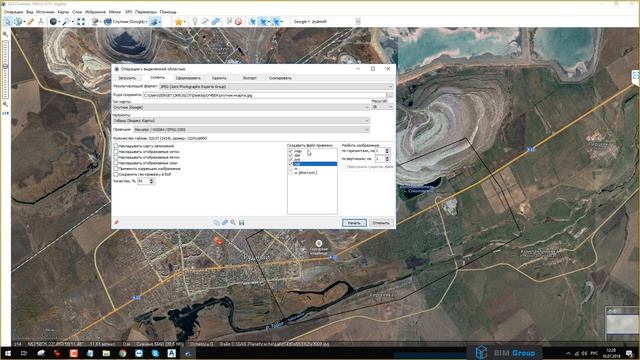Open AutoCAD from the taskbar
640x360 pixels.
pyautogui.click(x=171, y=353)
